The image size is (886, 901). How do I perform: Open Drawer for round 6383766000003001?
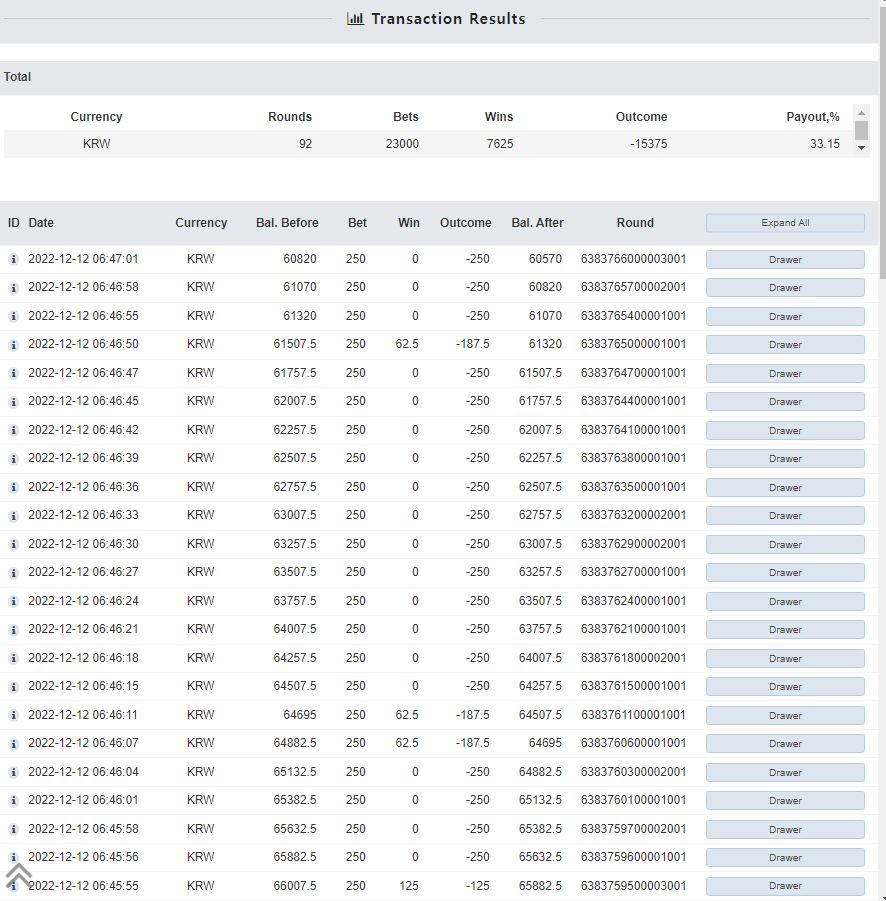click(x=785, y=260)
